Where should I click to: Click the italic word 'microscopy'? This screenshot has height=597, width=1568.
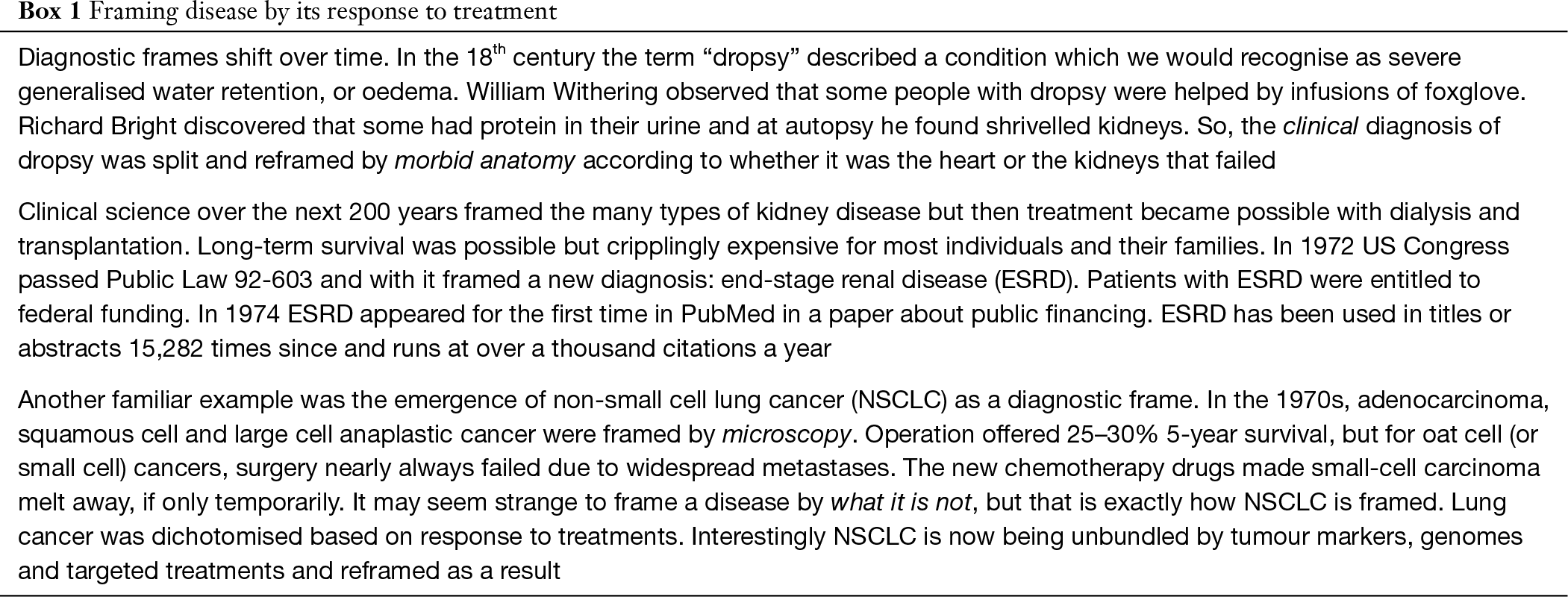click(786, 434)
